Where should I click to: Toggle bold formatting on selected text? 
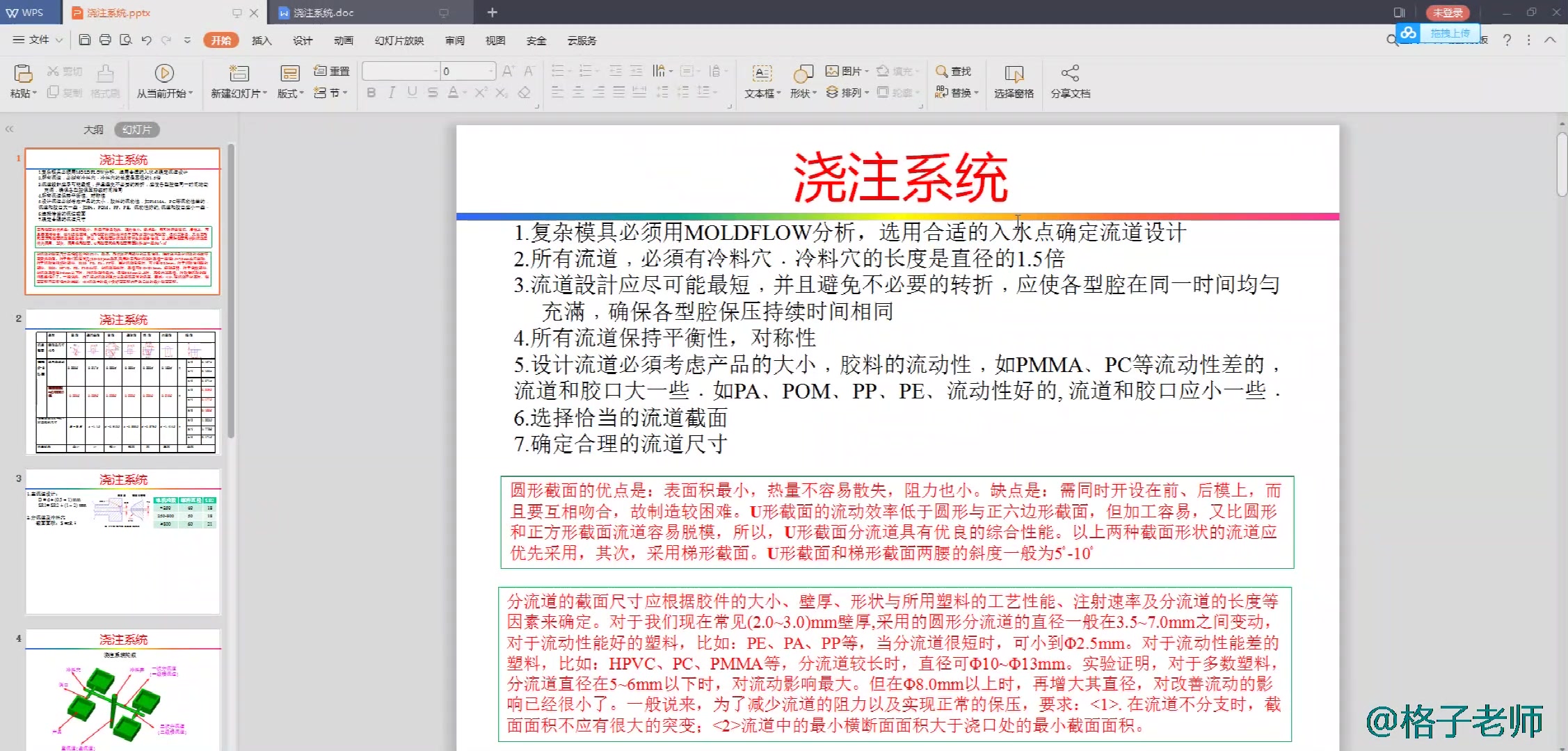pyautogui.click(x=371, y=92)
